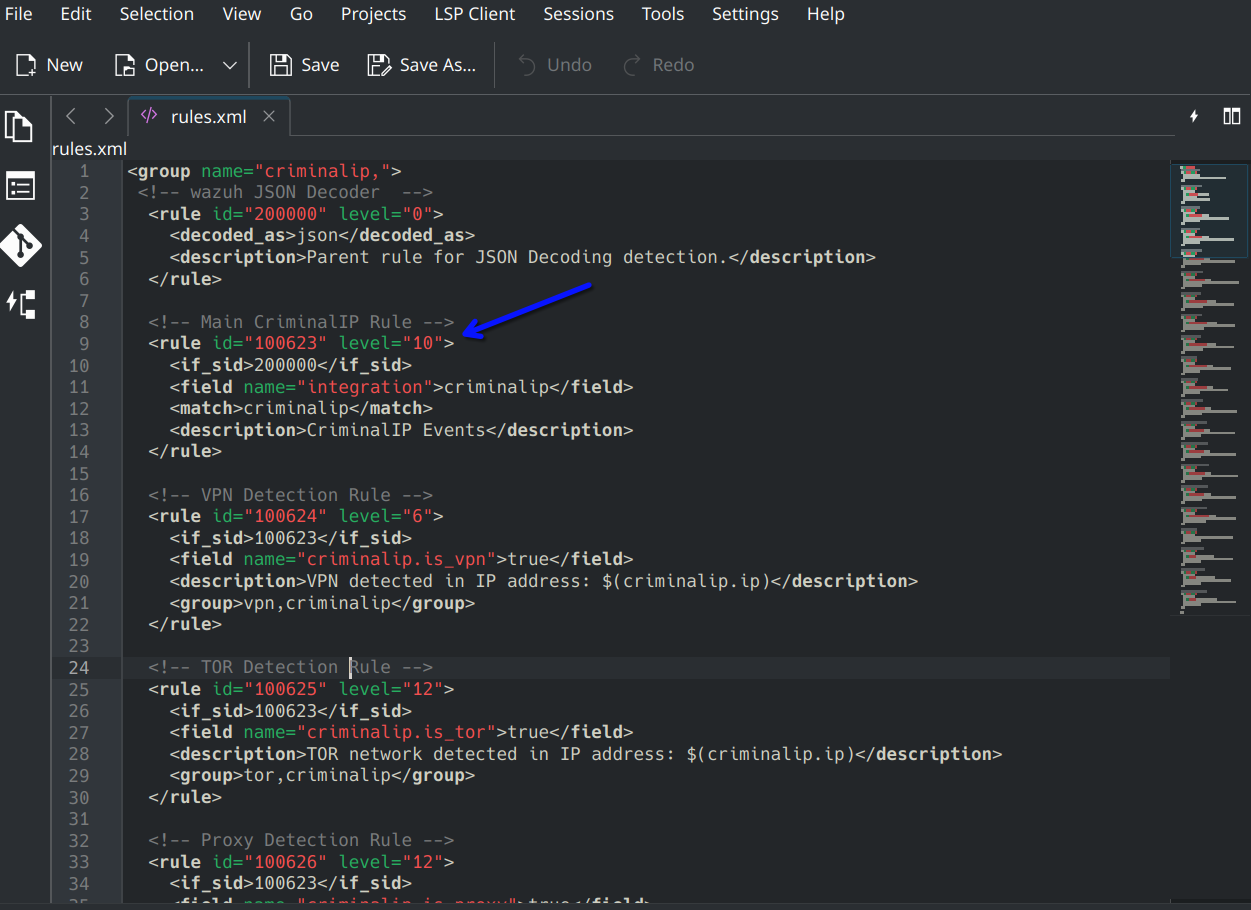Click line number 17 in gutter
Viewport: 1251px width, 910px height.
79,516
